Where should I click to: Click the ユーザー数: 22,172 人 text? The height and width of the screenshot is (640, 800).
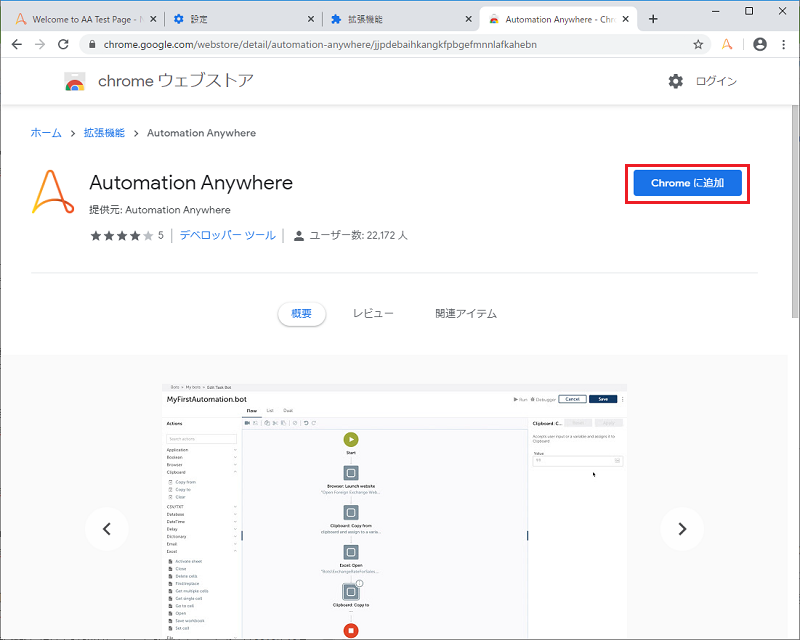359,235
